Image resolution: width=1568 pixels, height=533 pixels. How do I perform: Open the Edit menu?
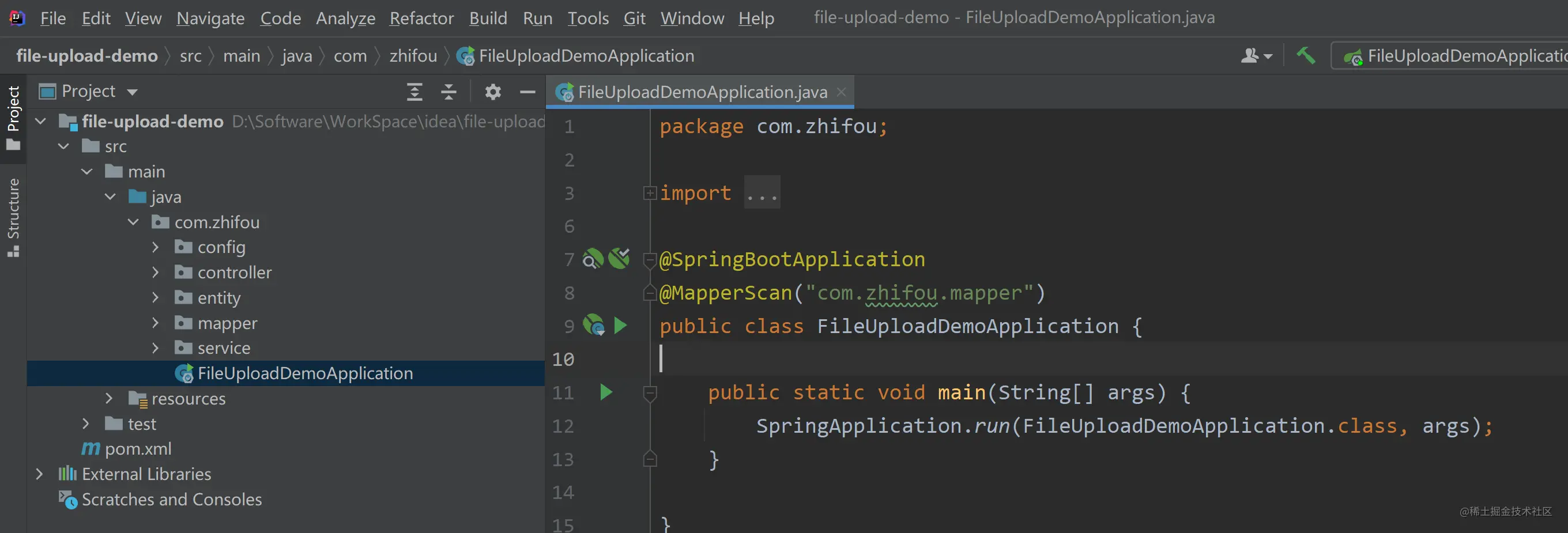[96, 18]
